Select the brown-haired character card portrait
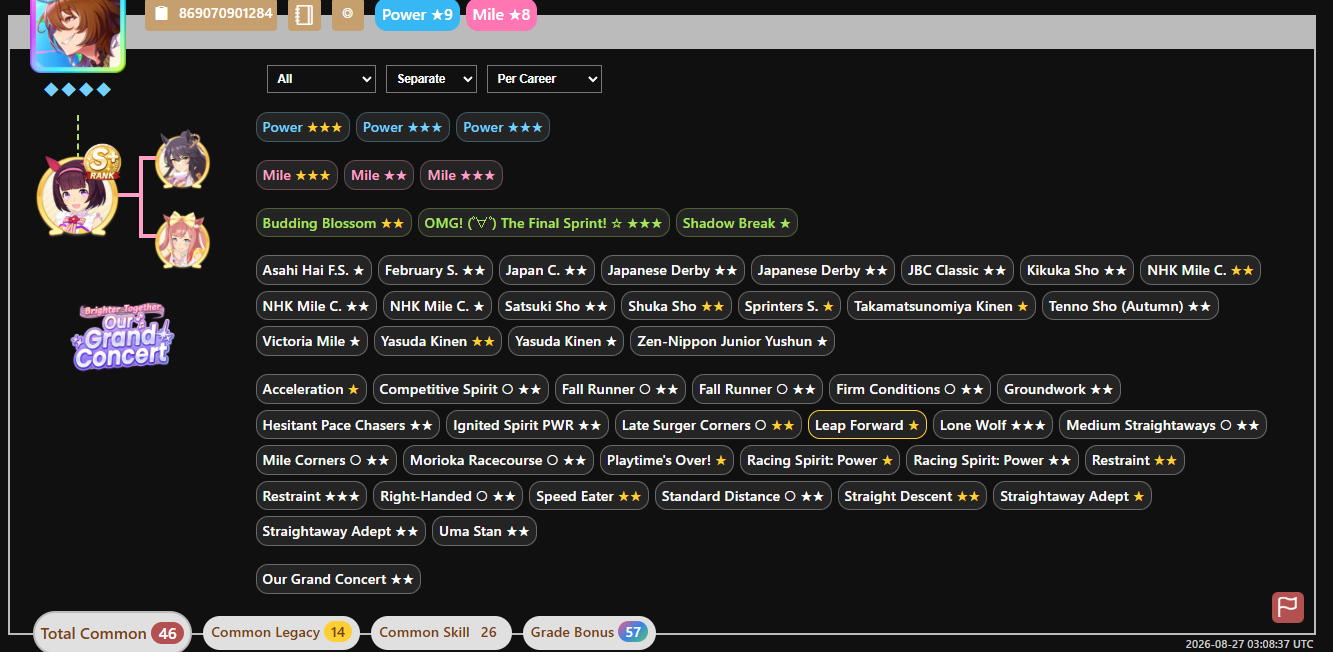 tap(78, 34)
